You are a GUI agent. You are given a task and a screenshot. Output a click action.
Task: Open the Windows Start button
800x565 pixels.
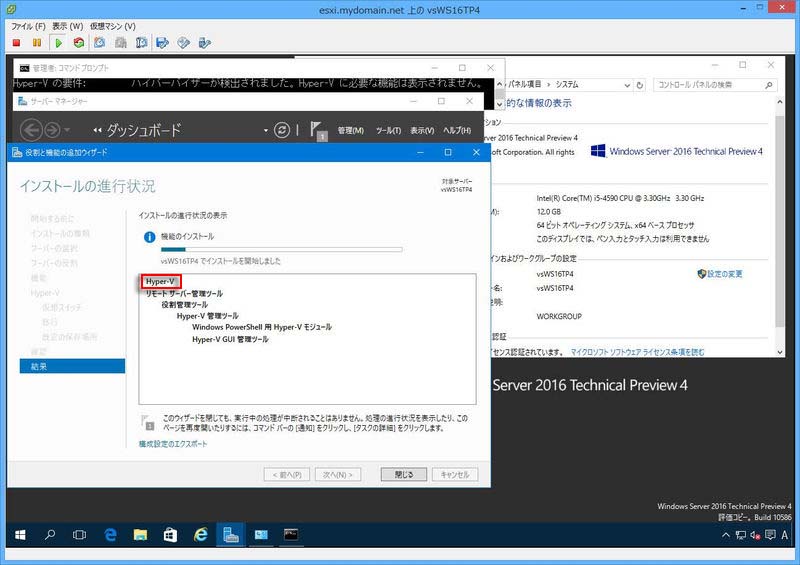click(x=20, y=535)
